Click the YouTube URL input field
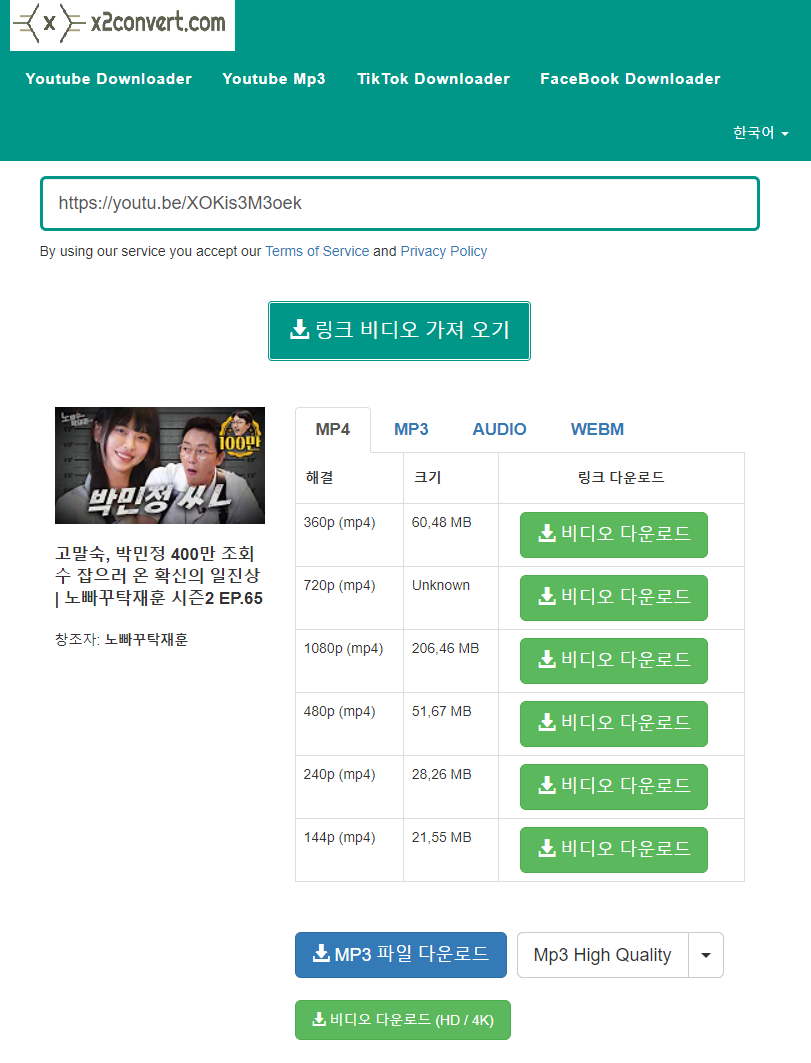 pos(399,203)
